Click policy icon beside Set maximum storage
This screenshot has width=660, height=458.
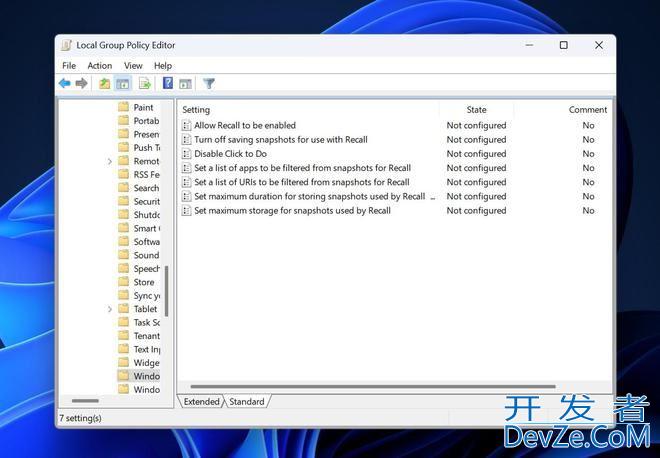coord(186,210)
